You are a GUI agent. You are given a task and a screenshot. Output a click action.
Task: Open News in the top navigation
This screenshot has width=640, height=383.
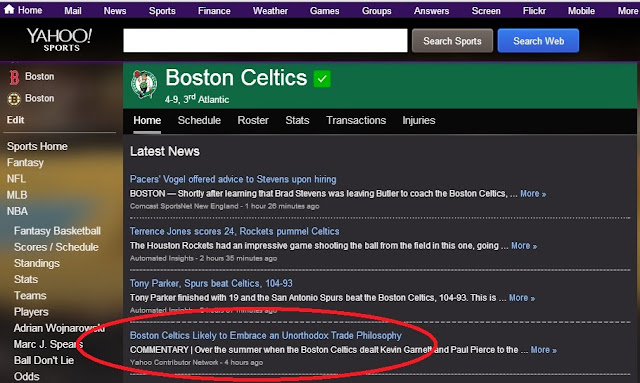(115, 11)
